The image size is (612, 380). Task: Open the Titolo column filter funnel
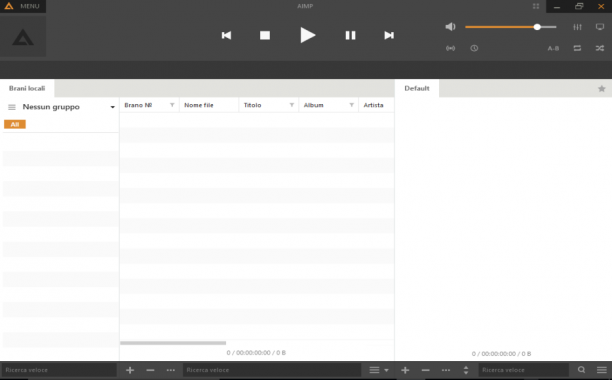[x=292, y=105]
